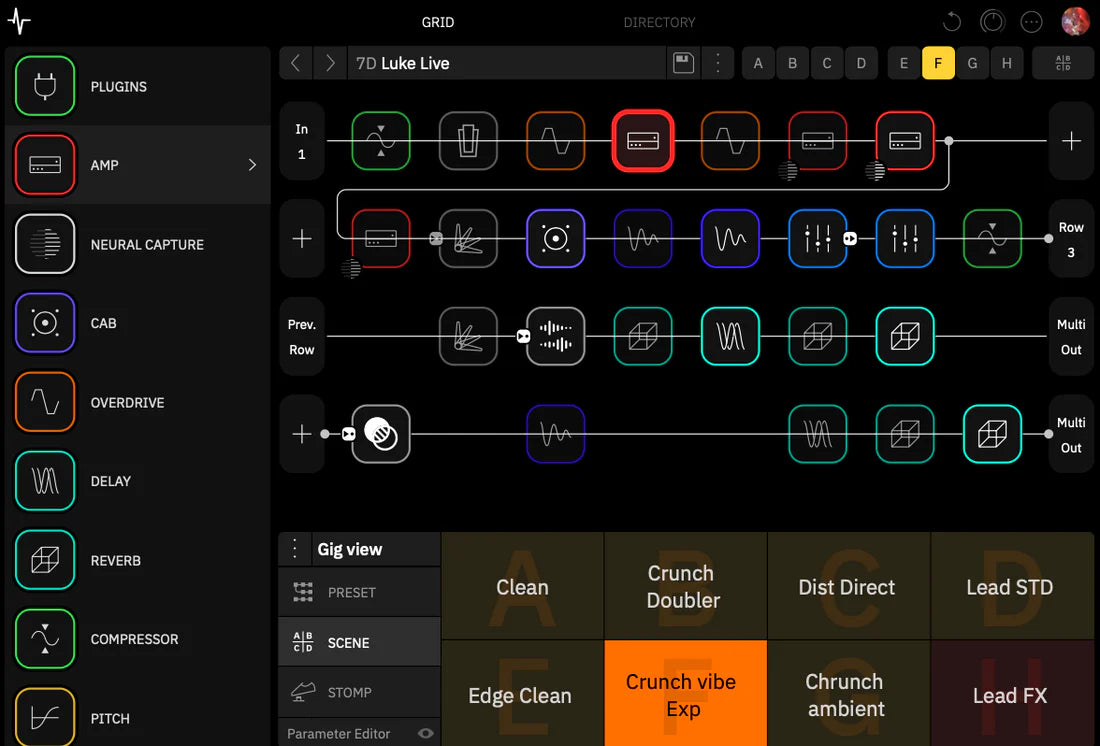
Task: Click the preset name field 7D Luke Live
Action: point(500,62)
